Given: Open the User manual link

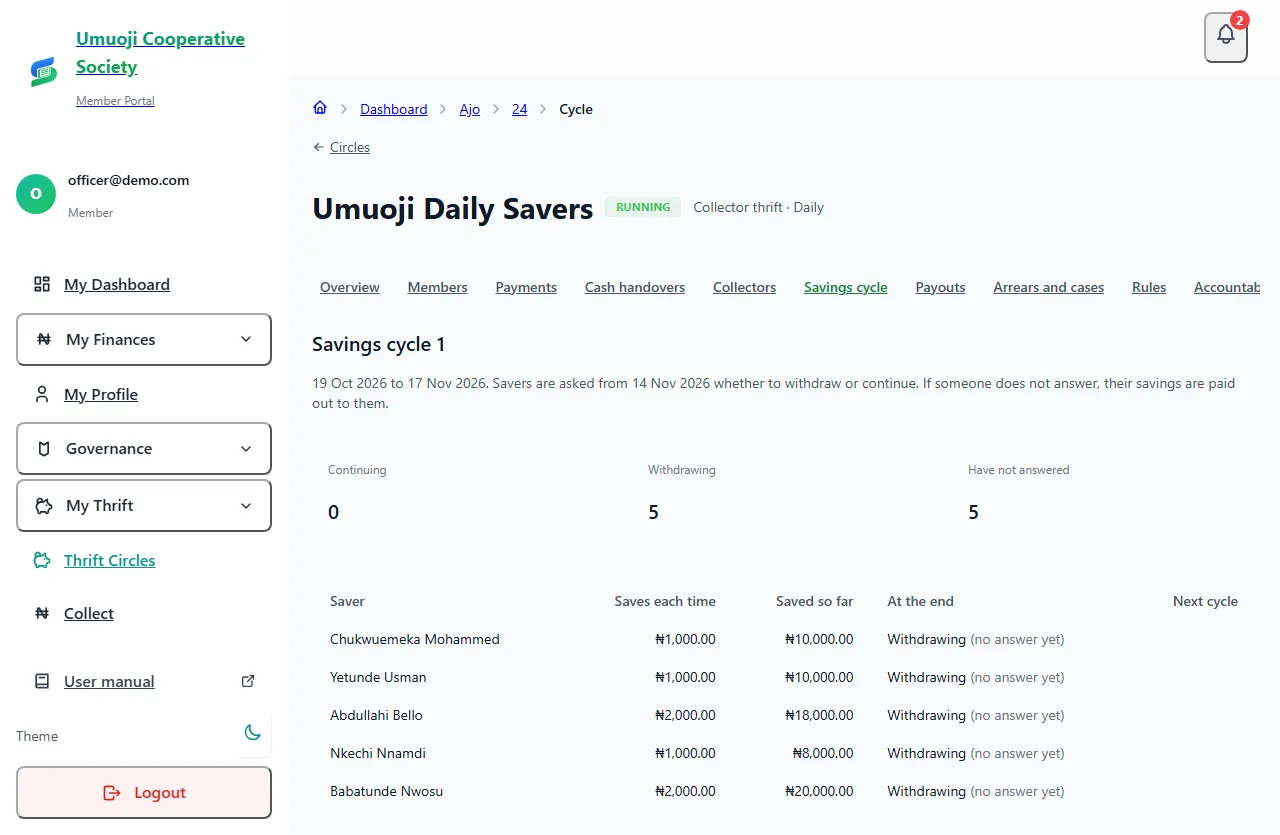Looking at the screenshot, I should point(109,681).
